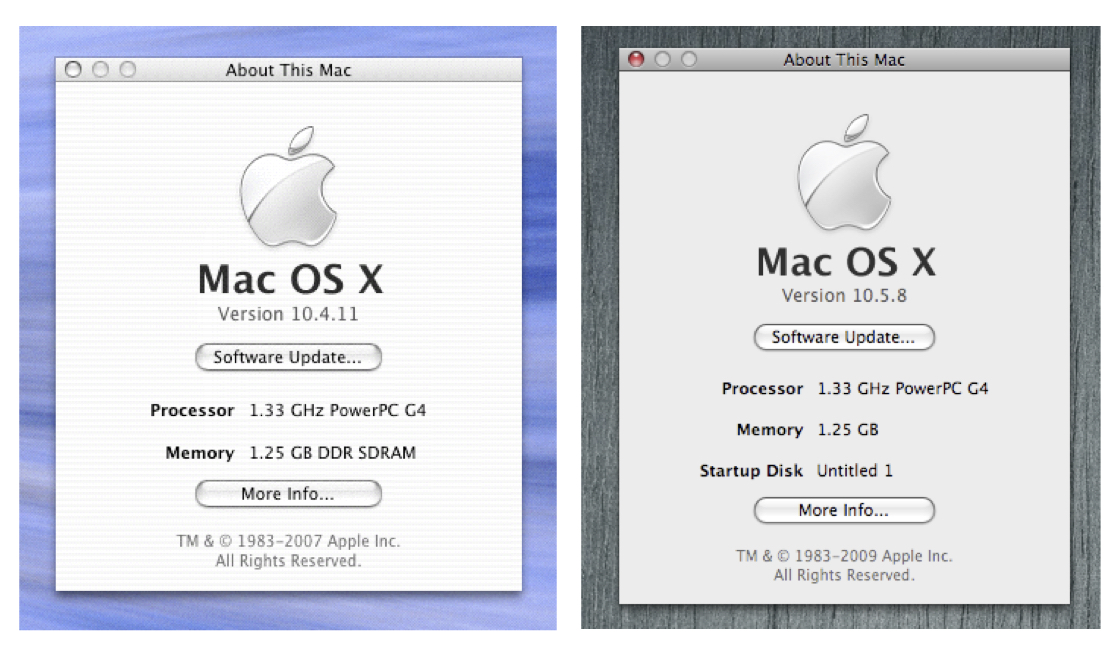Click Software Update in the 10.4.11 window
Viewport: 1114px width, 662px height.
(288, 357)
